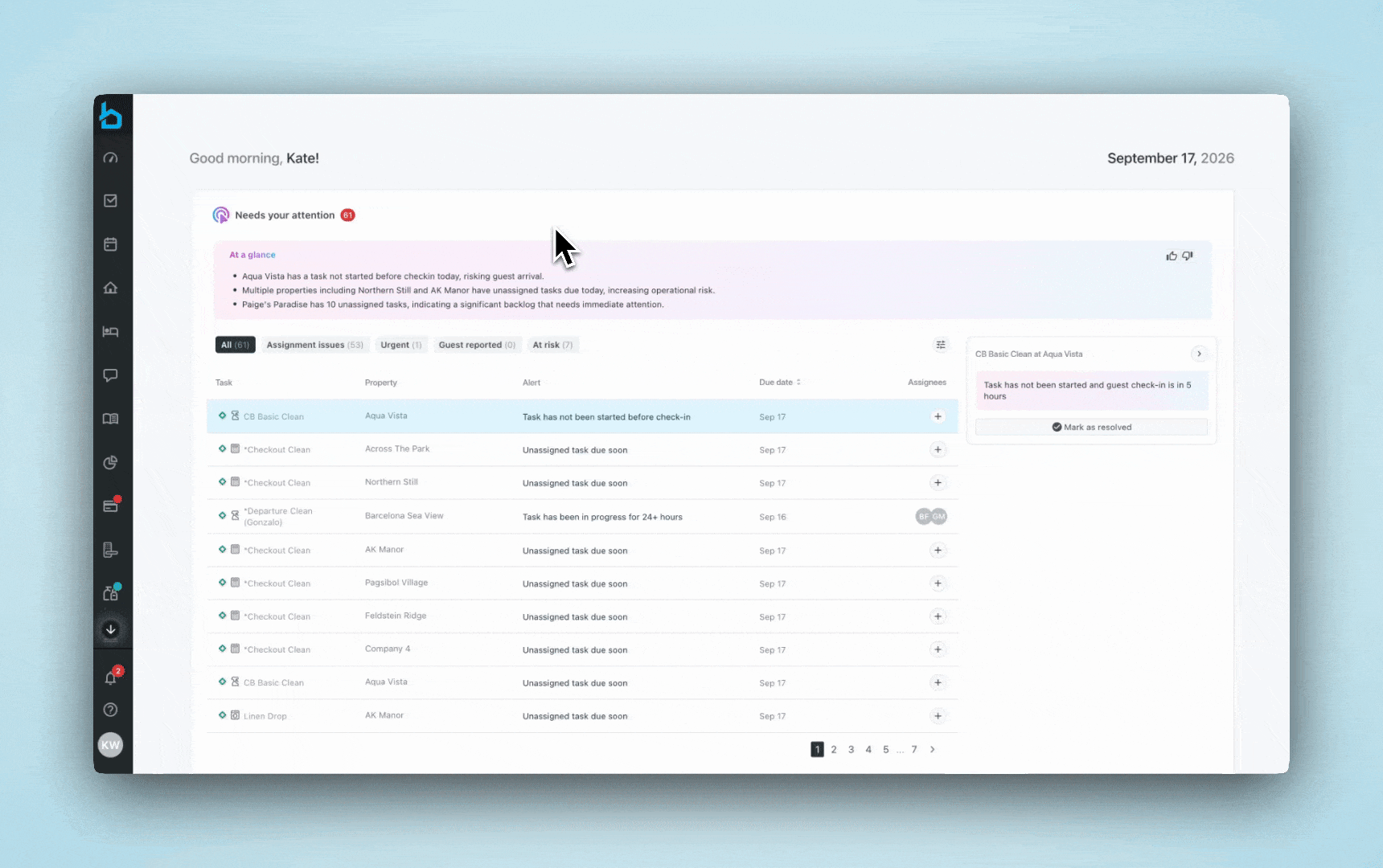The width and height of the screenshot is (1383, 868).
Task: Click the download arrow icon in sidebar
Action: click(111, 629)
